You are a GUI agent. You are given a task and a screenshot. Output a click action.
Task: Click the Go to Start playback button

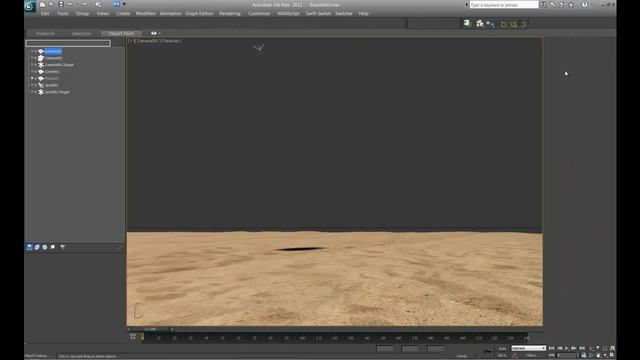coord(552,348)
